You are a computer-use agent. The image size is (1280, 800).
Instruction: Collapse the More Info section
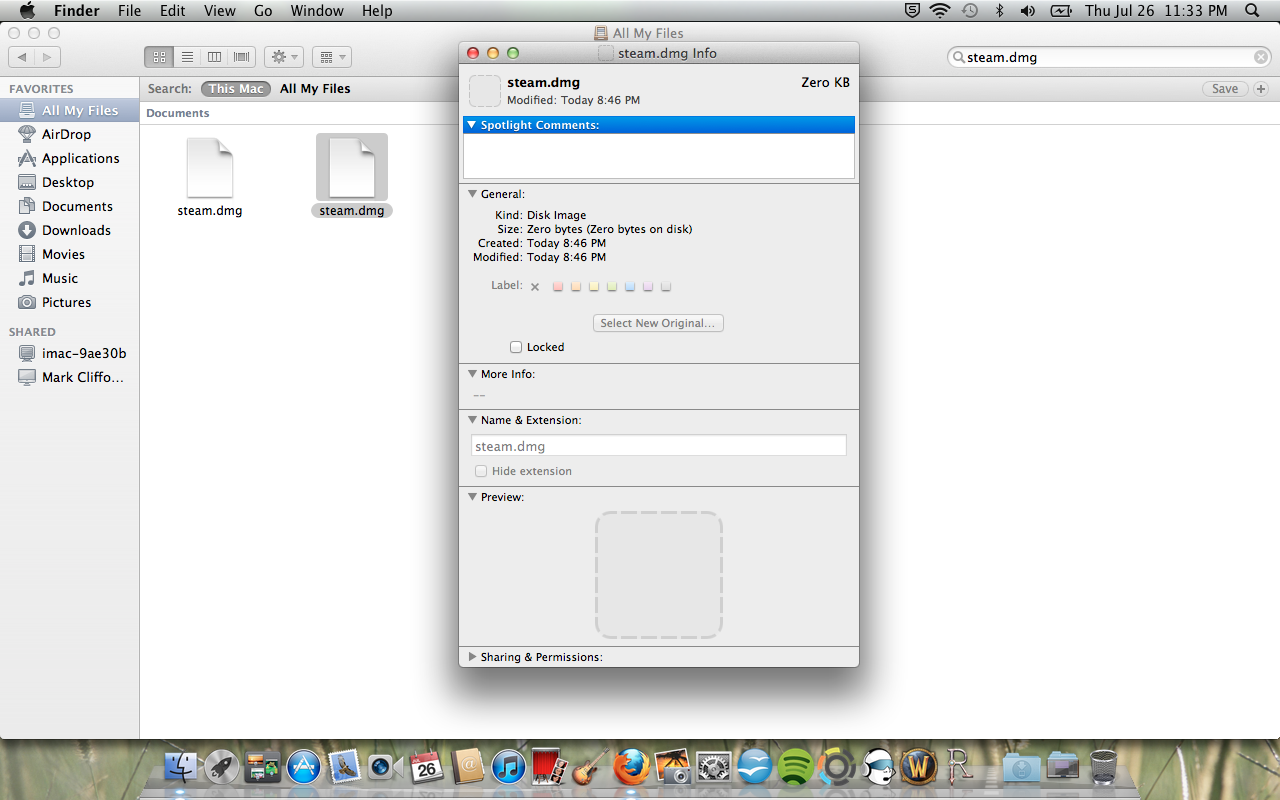click(472, 374)
